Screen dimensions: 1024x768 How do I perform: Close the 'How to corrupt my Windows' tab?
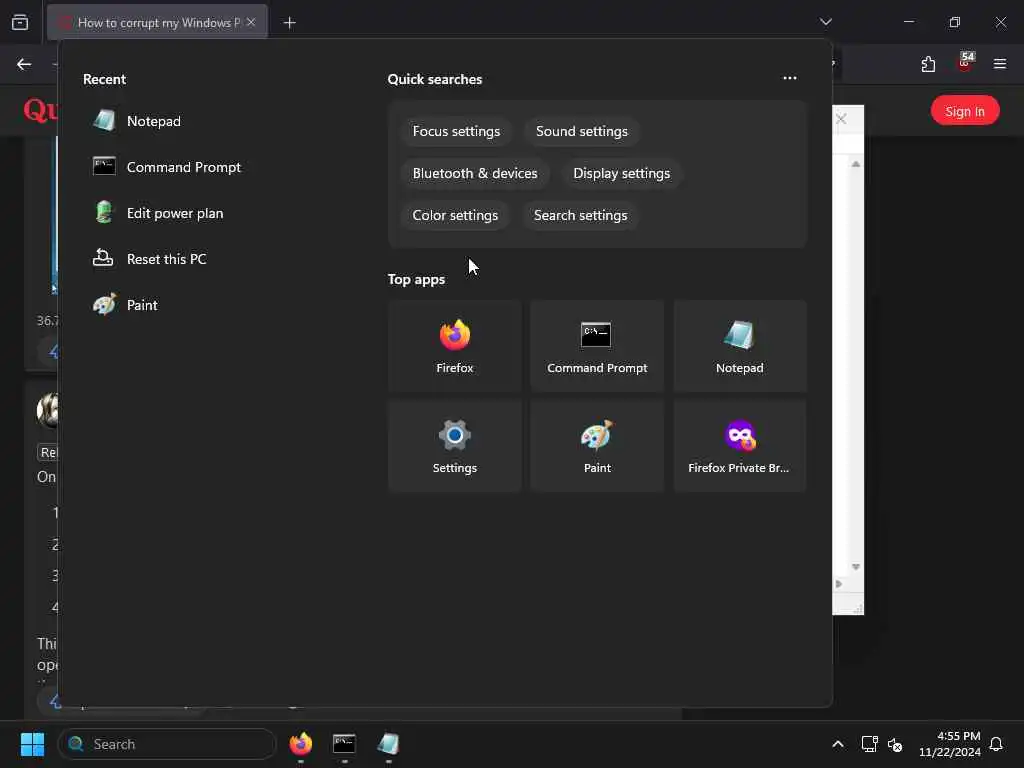point(251,22)
